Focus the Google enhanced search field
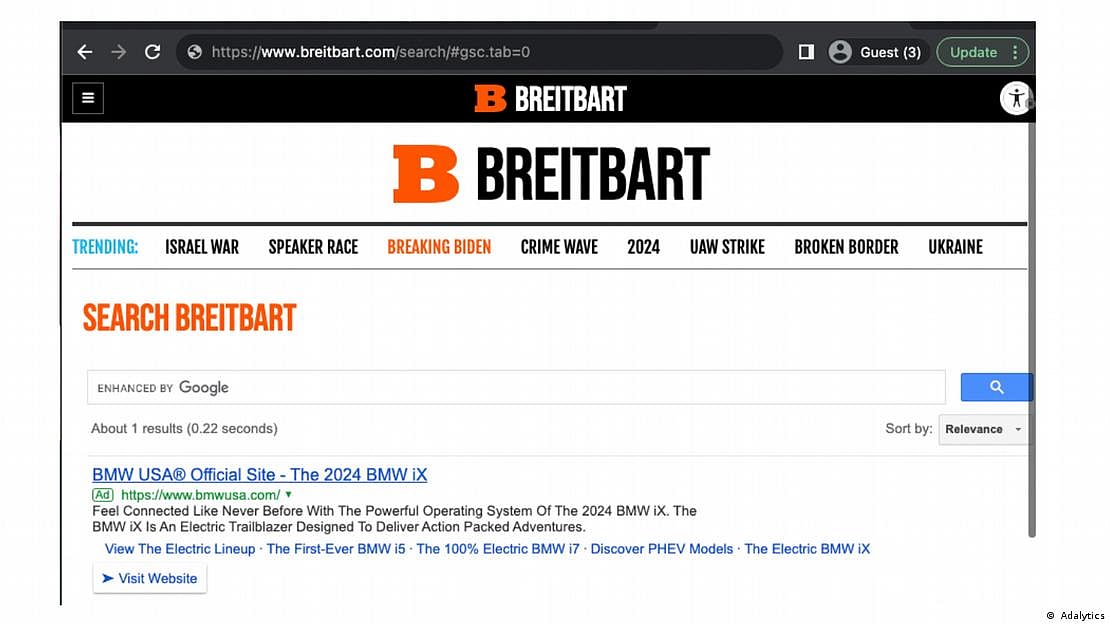Screen dimensions: 1110x624 516,387
